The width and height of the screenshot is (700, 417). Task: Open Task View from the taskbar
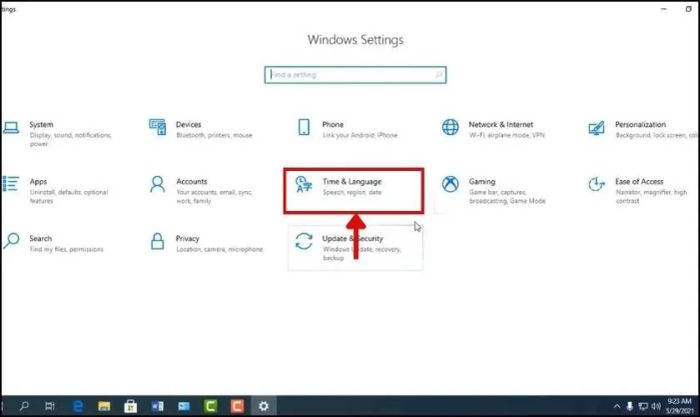coord(50,406)
